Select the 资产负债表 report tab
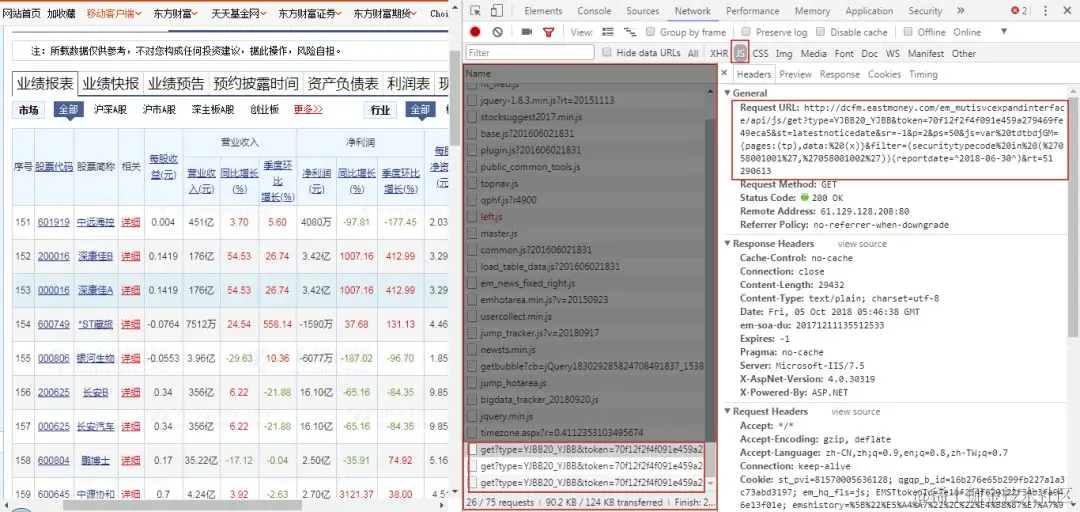Image resolution: width=1080 pixels, height=512 pixels. point(342,84)
